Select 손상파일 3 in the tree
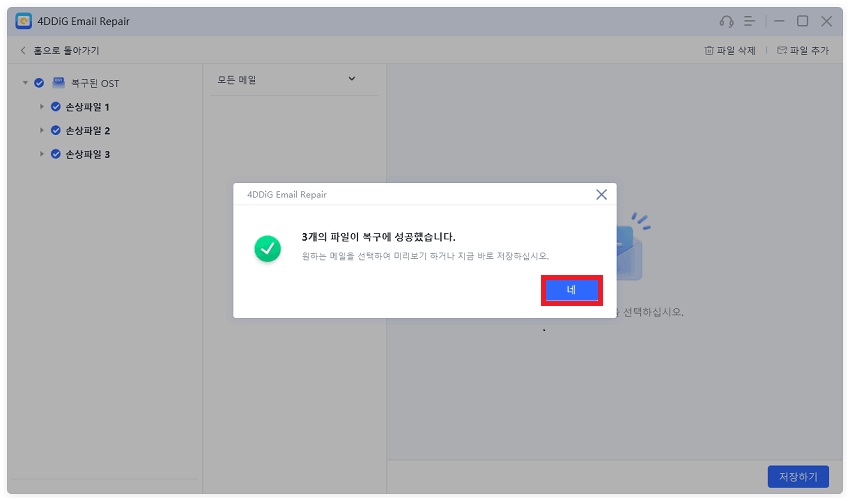This screenshot has height=501, width=850. 87,155
